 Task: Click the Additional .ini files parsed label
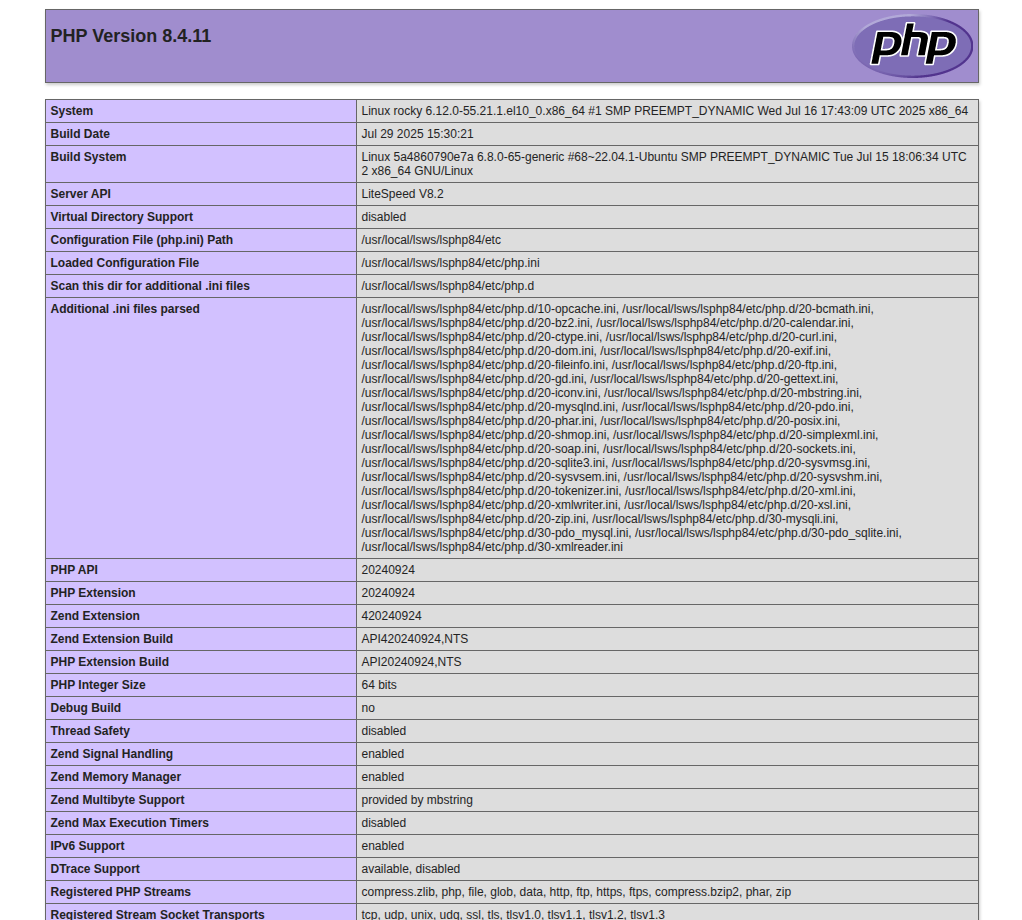coord(125,309)
